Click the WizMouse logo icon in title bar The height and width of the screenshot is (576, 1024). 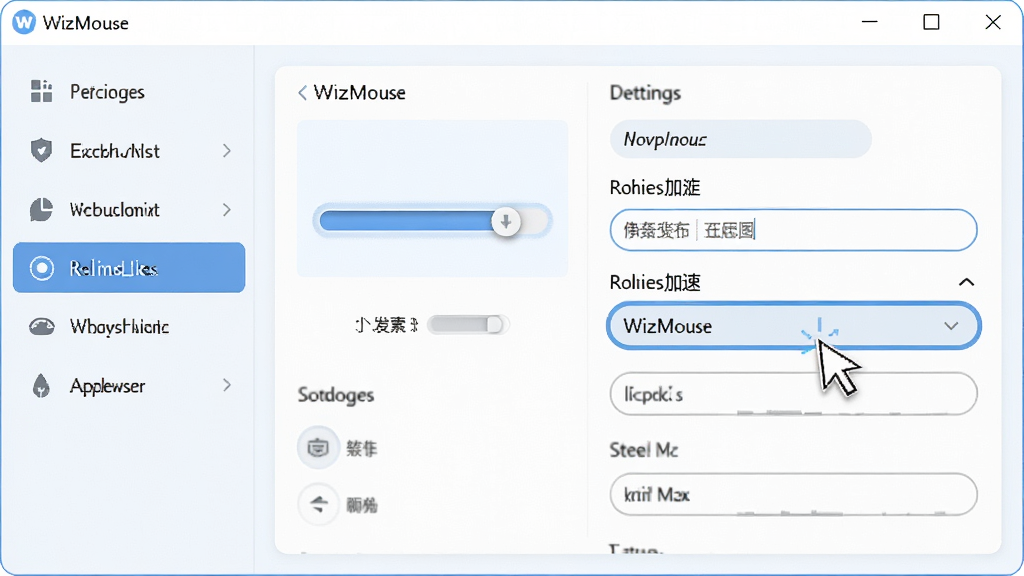(x=24, y=22)
